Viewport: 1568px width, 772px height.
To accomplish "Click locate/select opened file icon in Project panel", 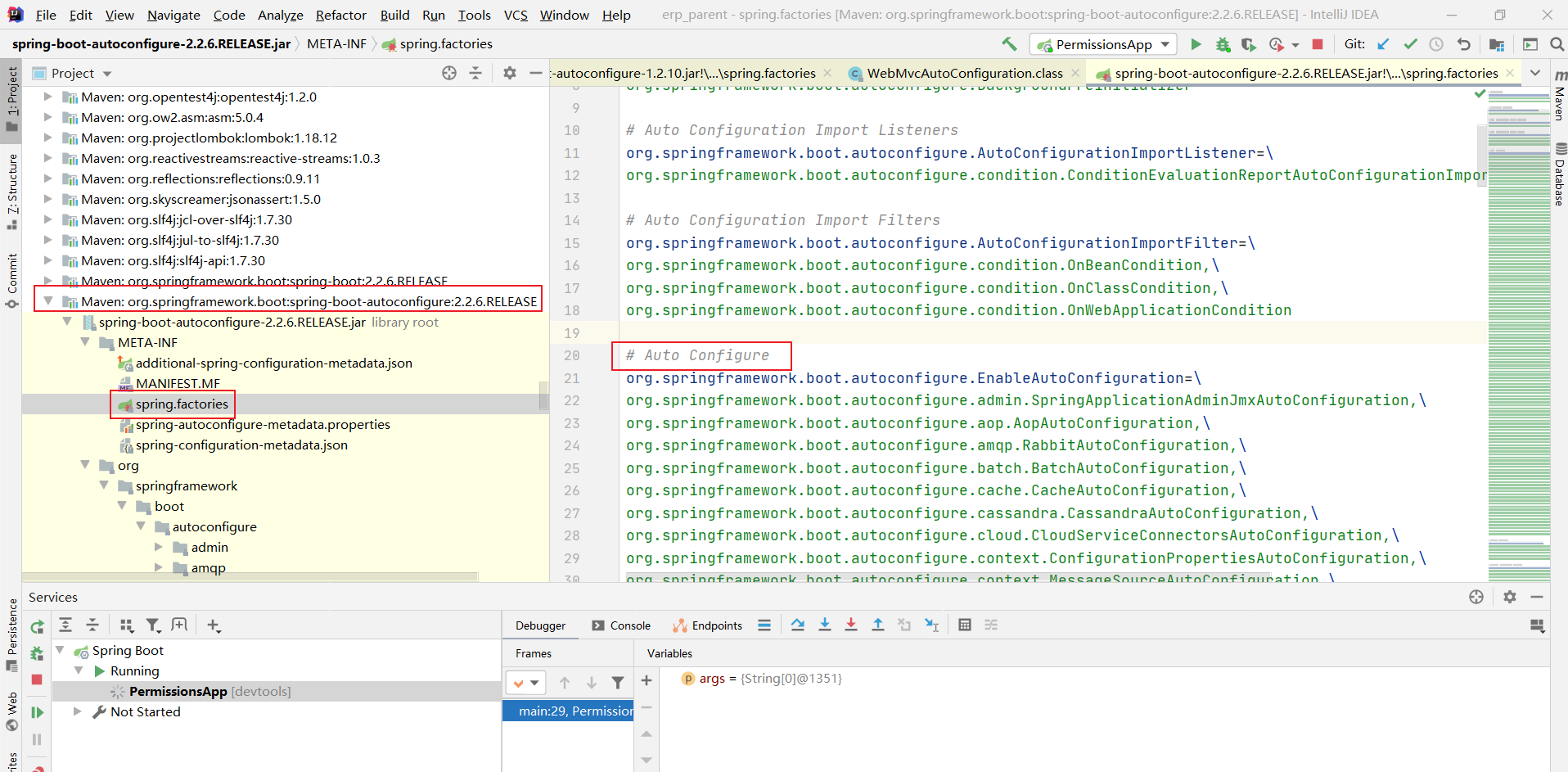I will pyautogui.click(x=449, y=73).
